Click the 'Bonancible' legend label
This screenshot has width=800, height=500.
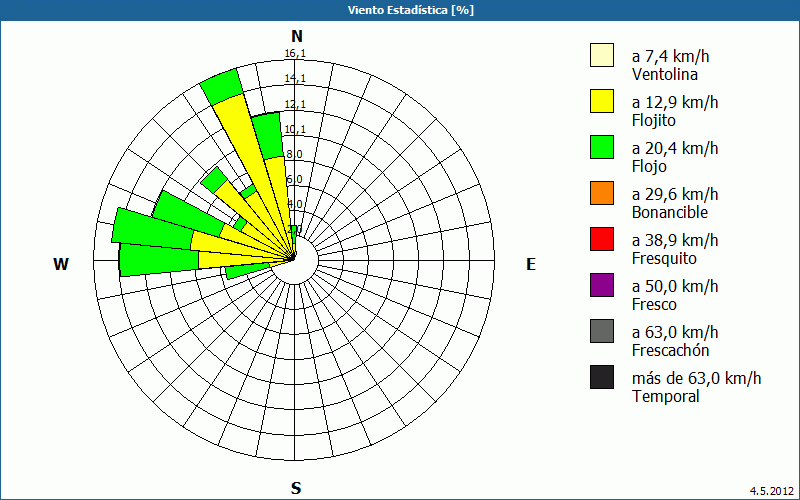pos(669,212)
